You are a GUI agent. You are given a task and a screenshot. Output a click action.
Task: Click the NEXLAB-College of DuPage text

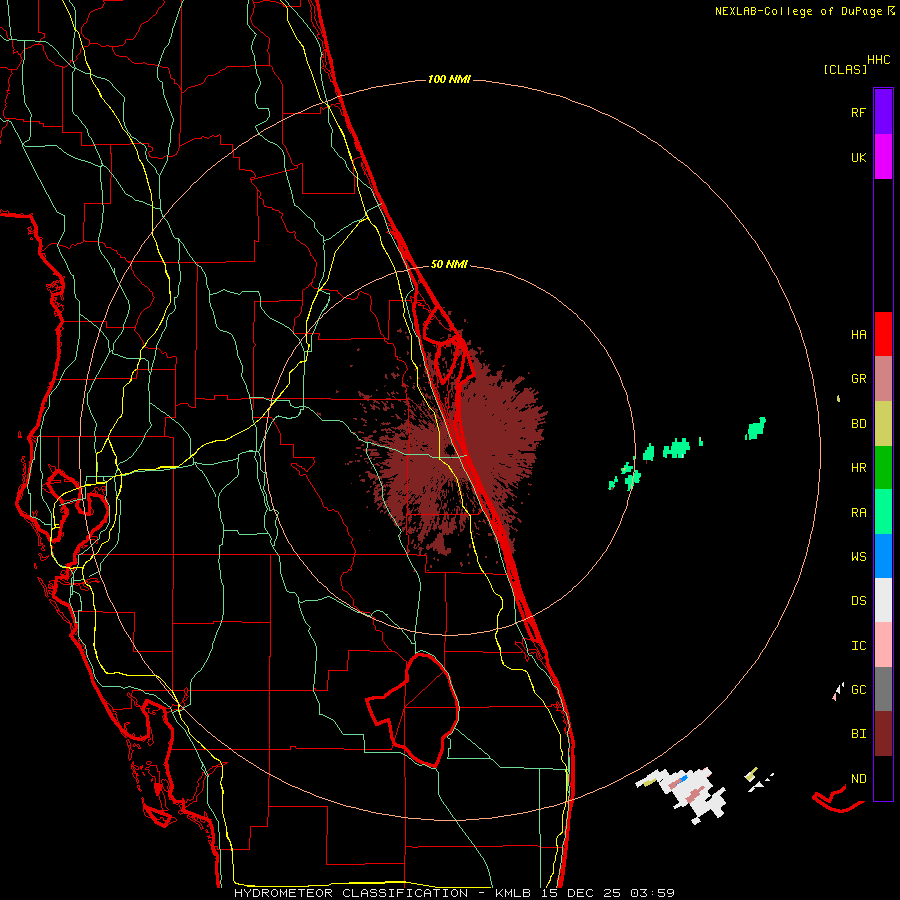pyautogui.click(x=800, y=11)
